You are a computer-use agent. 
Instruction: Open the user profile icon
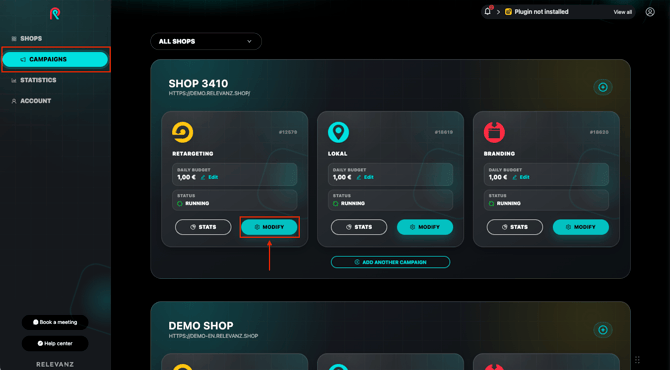(650, 12)
